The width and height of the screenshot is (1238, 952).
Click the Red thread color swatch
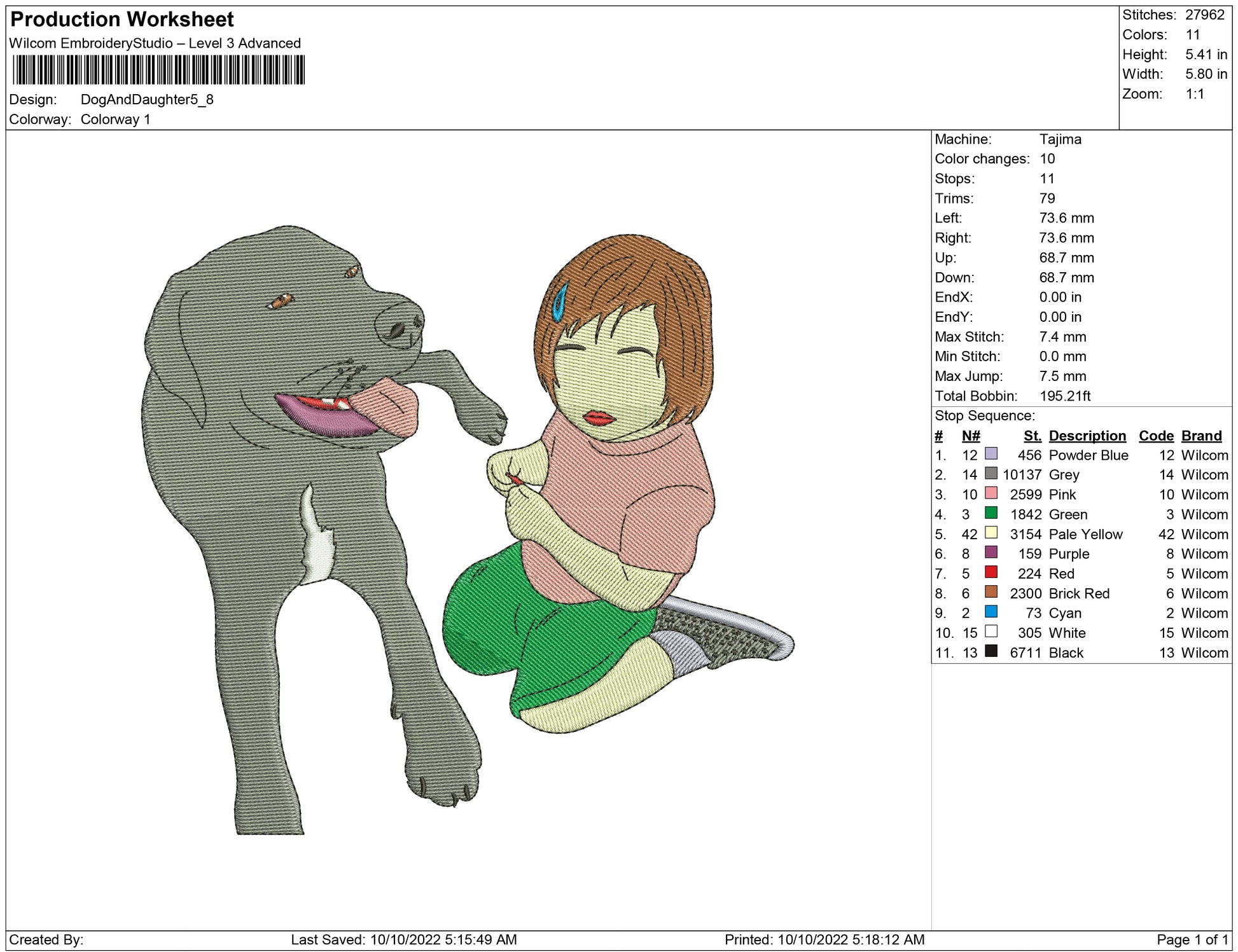pyautogui.click(x=991, y=572)
